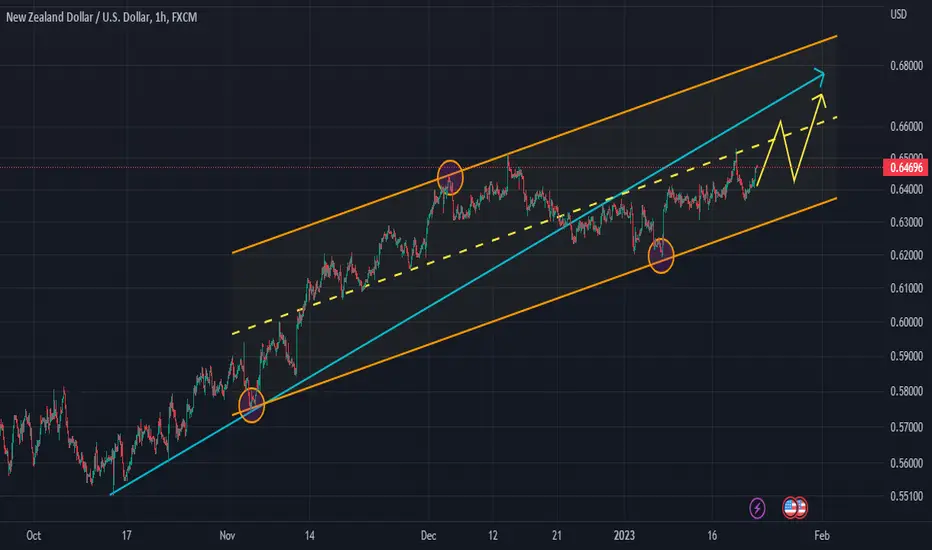Click the purple lightning bolt event icon
932x550 pixels.
(757, 508)
